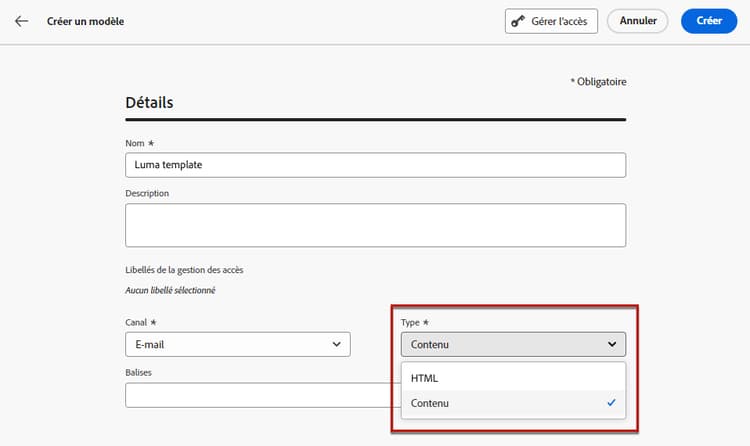Select HTML from the Type list
This screenshot has height=446, width=750.
coord(425,378)
